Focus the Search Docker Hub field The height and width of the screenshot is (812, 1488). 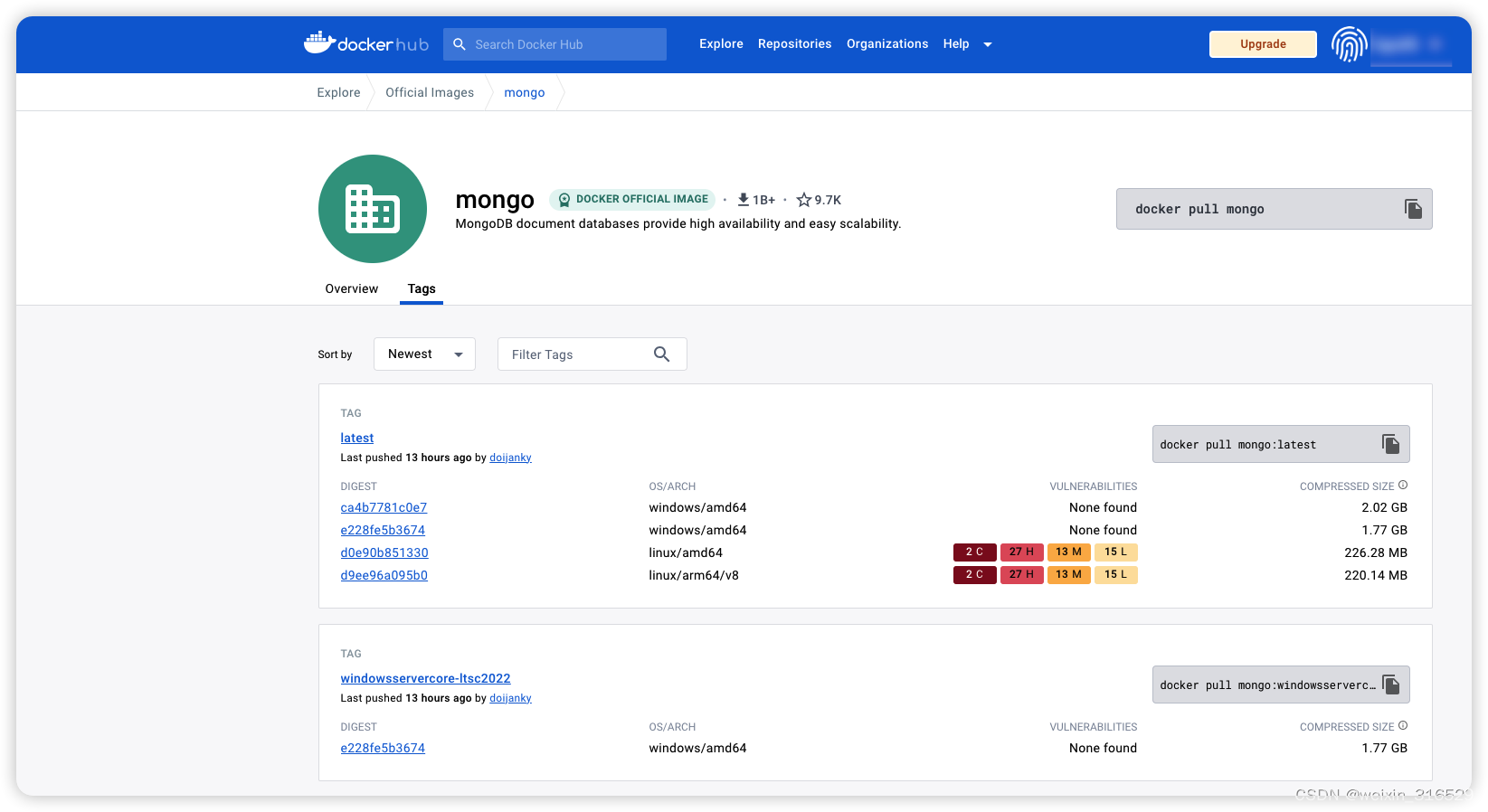click(554, 44)
